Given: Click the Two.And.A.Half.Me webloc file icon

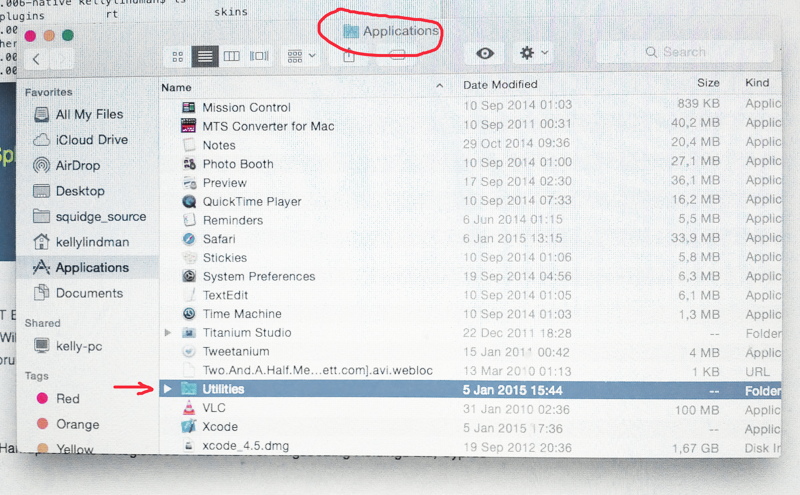Looking at the screenshot, I should [x=189, y=369].
